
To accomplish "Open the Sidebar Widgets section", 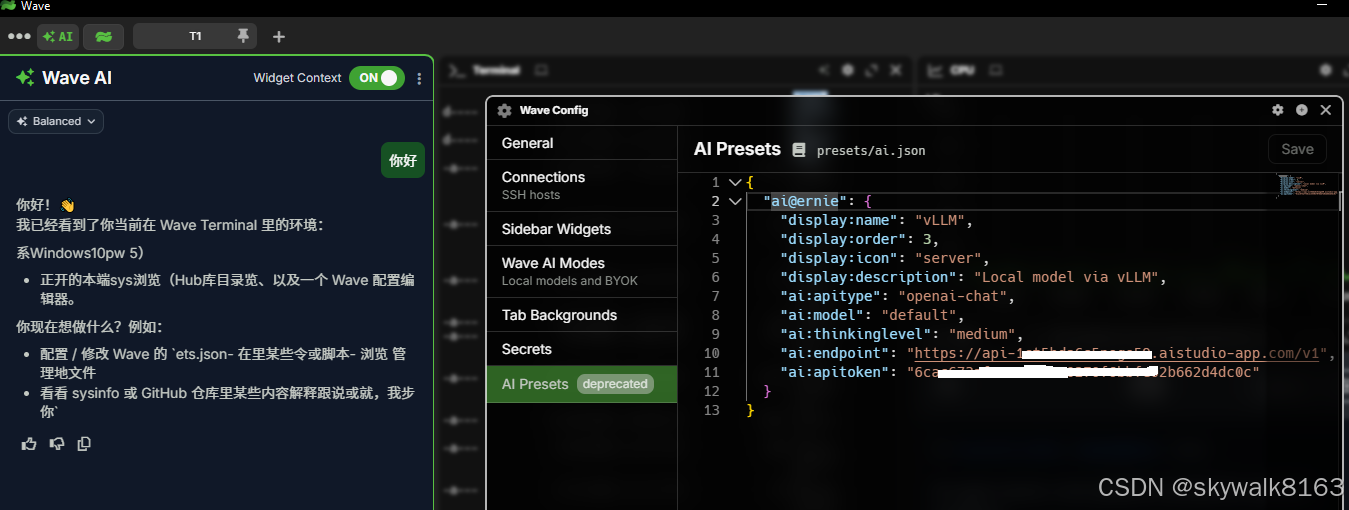I will 582,229.
